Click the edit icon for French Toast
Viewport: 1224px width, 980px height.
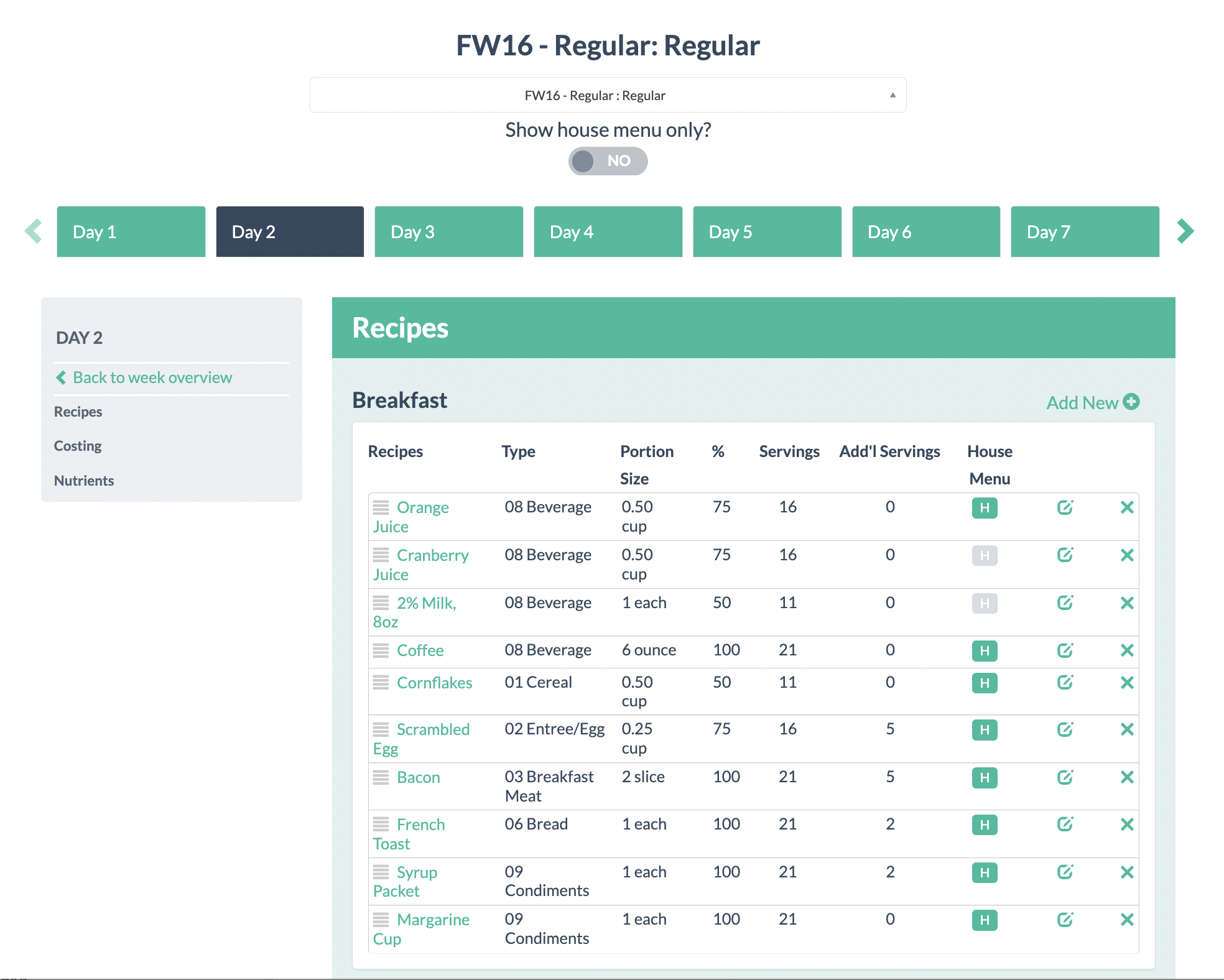point(1065,825)
